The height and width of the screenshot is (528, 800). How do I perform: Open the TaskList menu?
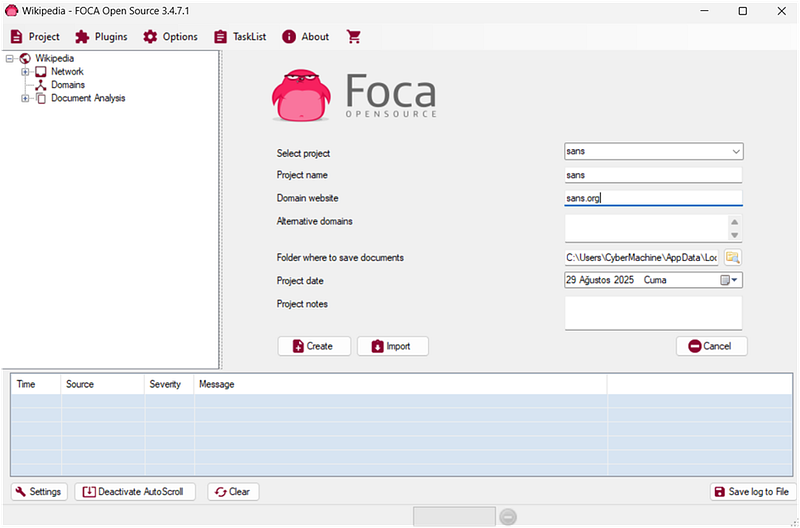point(240,37)
